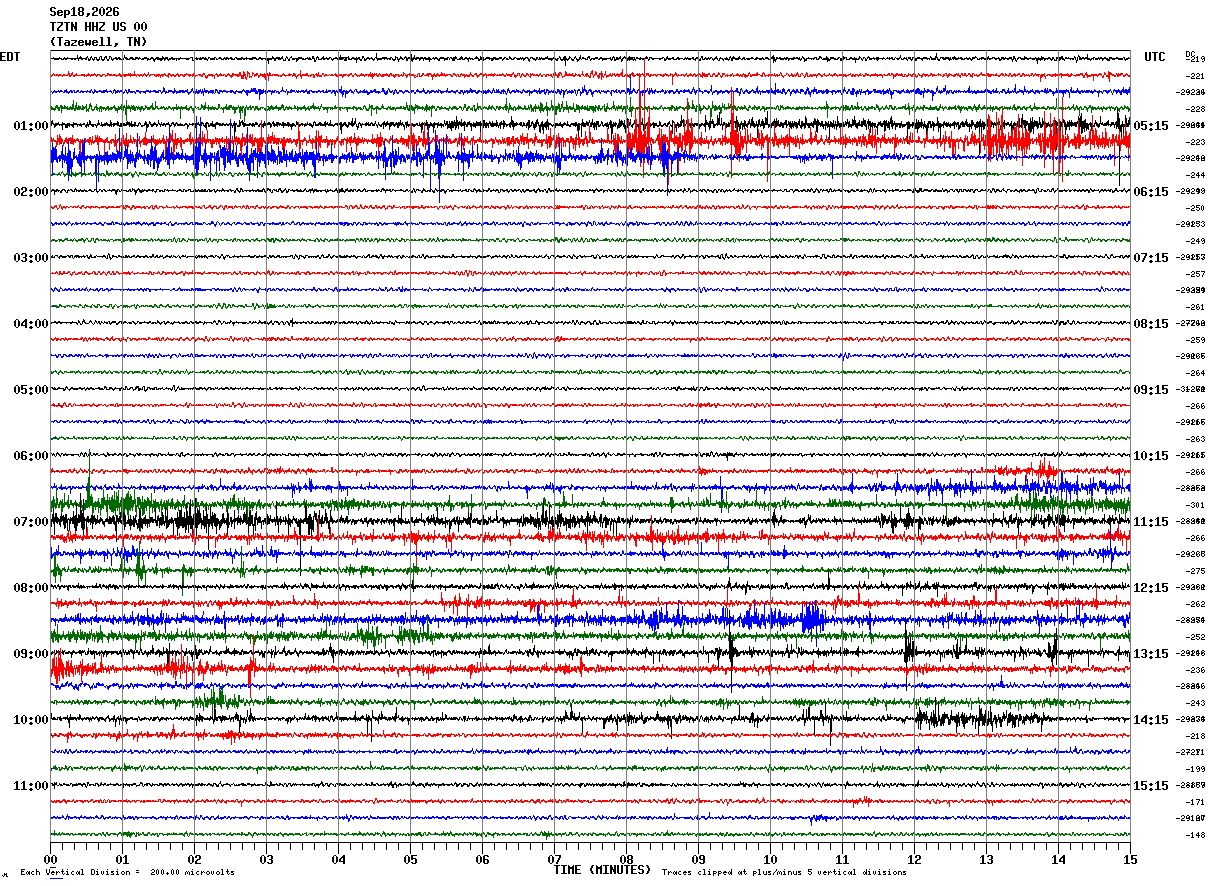Click minute 08 on the bottom axis
This screenshot has height=886, width=1210.
[627, 859]
